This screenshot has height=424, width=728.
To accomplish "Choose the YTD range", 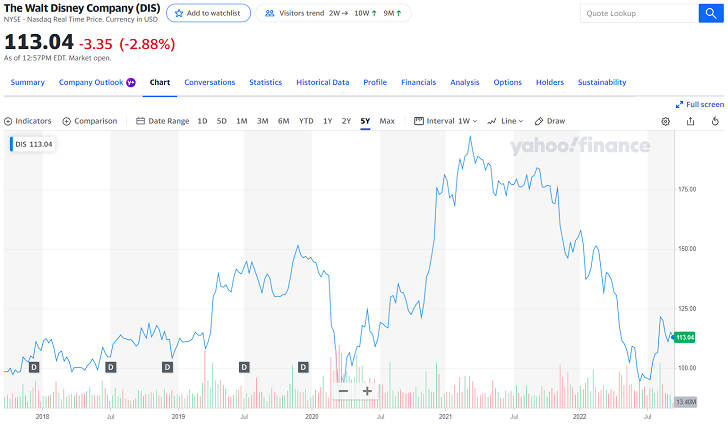I will click(x=306, y=121).
